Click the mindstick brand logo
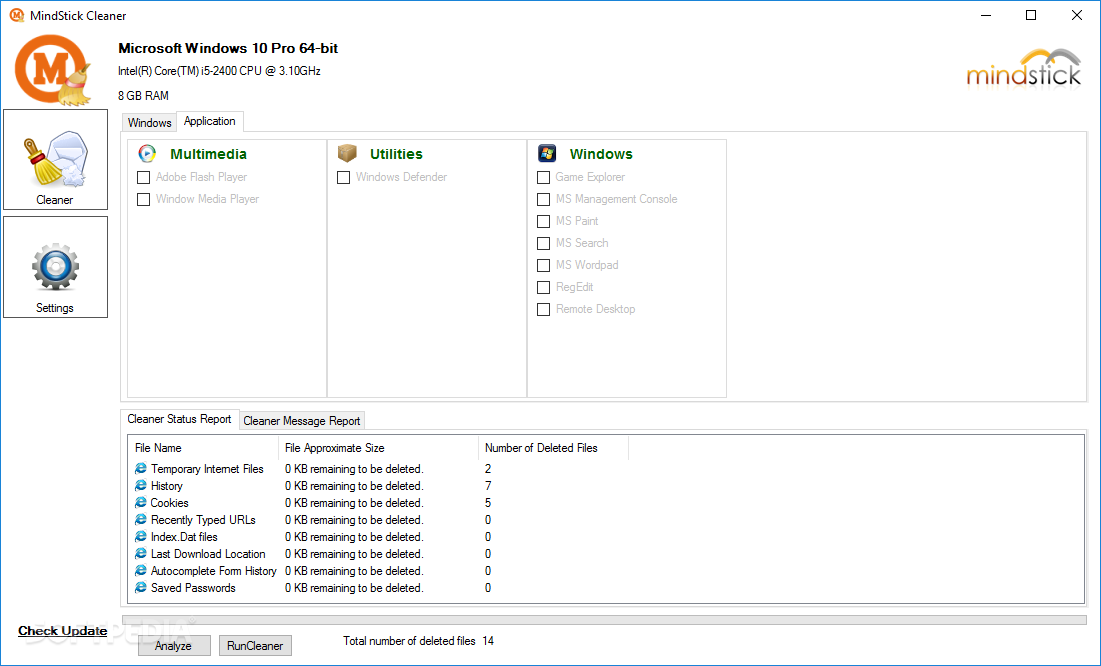 coord(1024,69)
